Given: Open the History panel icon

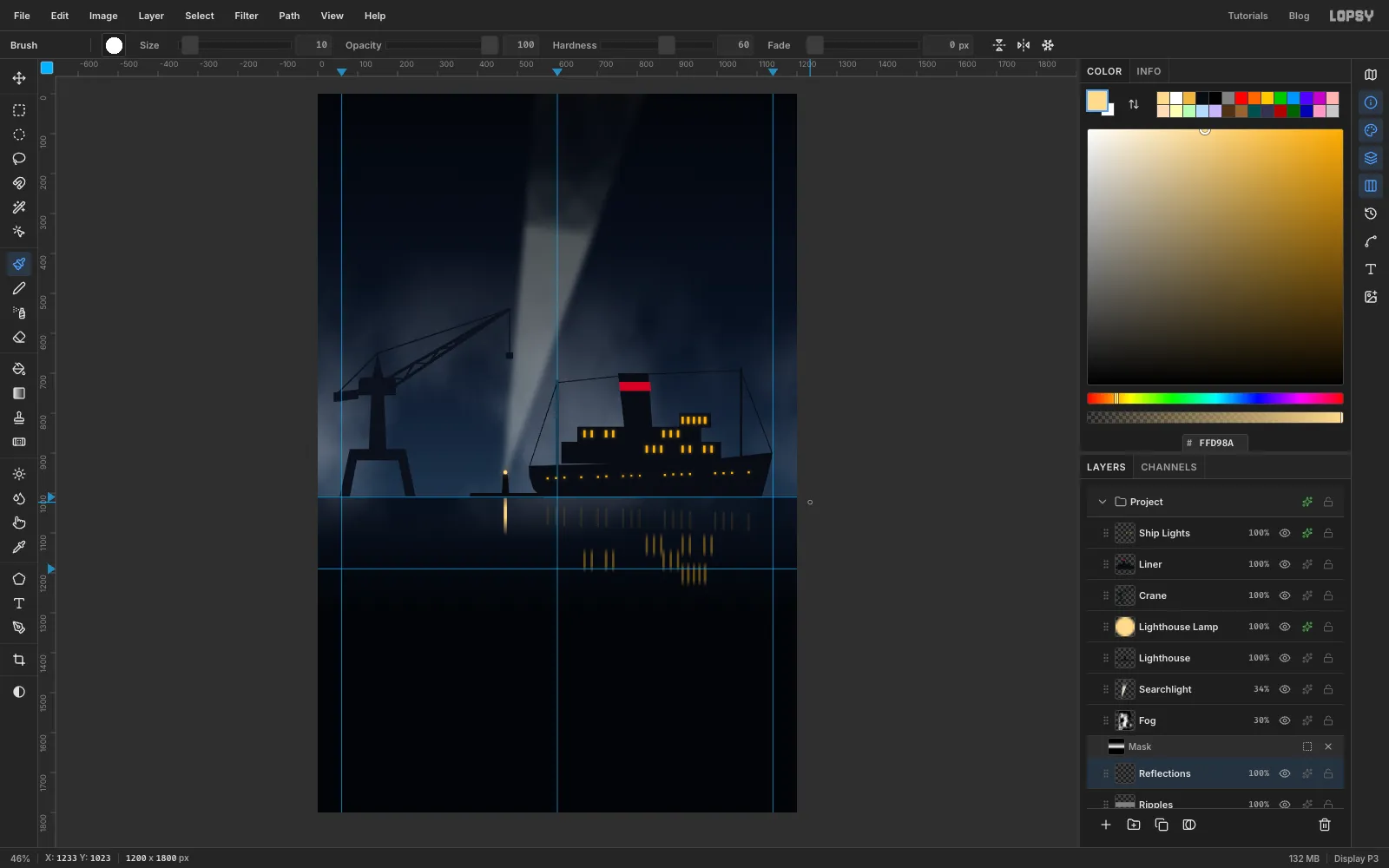Looking at the screenshot, I should click(1371, 214).
